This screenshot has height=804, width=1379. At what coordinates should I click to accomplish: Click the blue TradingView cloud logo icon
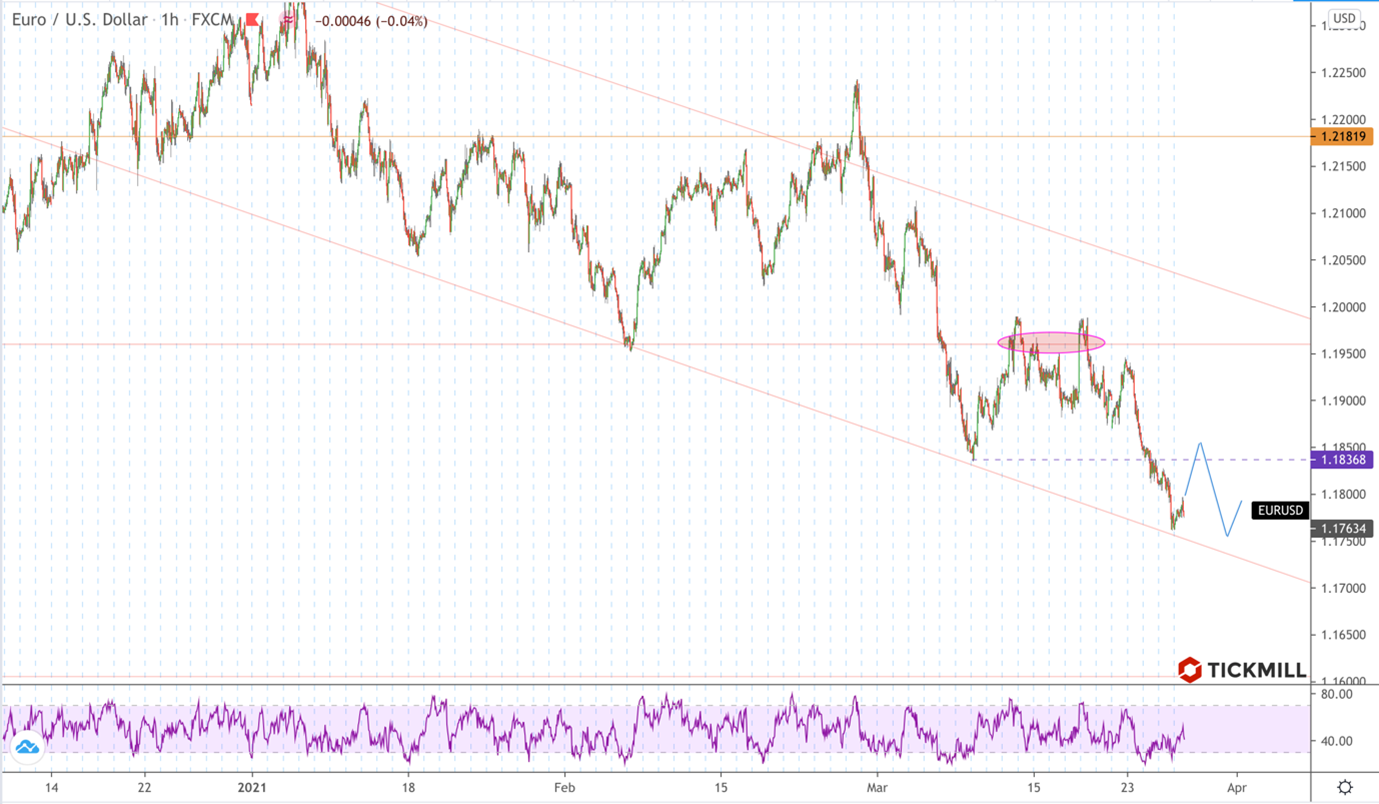coord(27,747)
